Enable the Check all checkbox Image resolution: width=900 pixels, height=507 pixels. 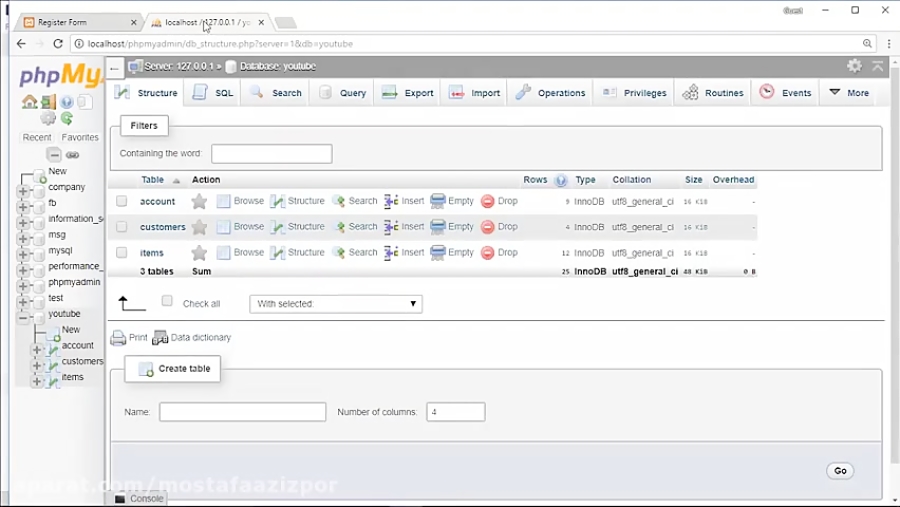(167, 301)
